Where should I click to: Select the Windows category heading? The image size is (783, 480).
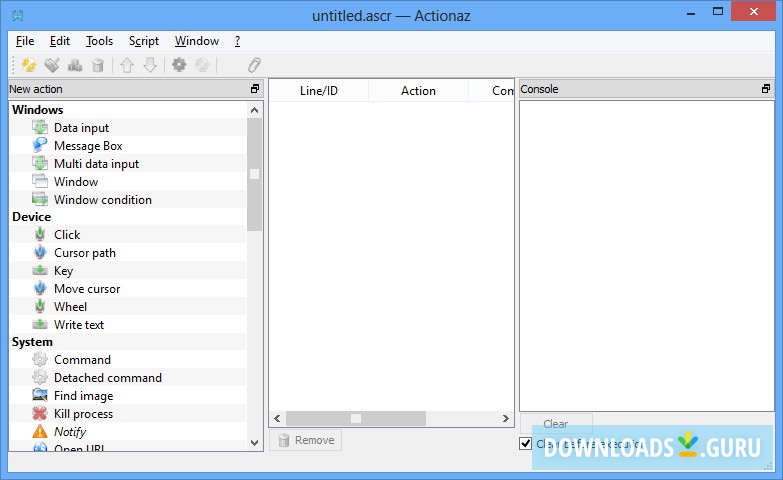point(37,109)
